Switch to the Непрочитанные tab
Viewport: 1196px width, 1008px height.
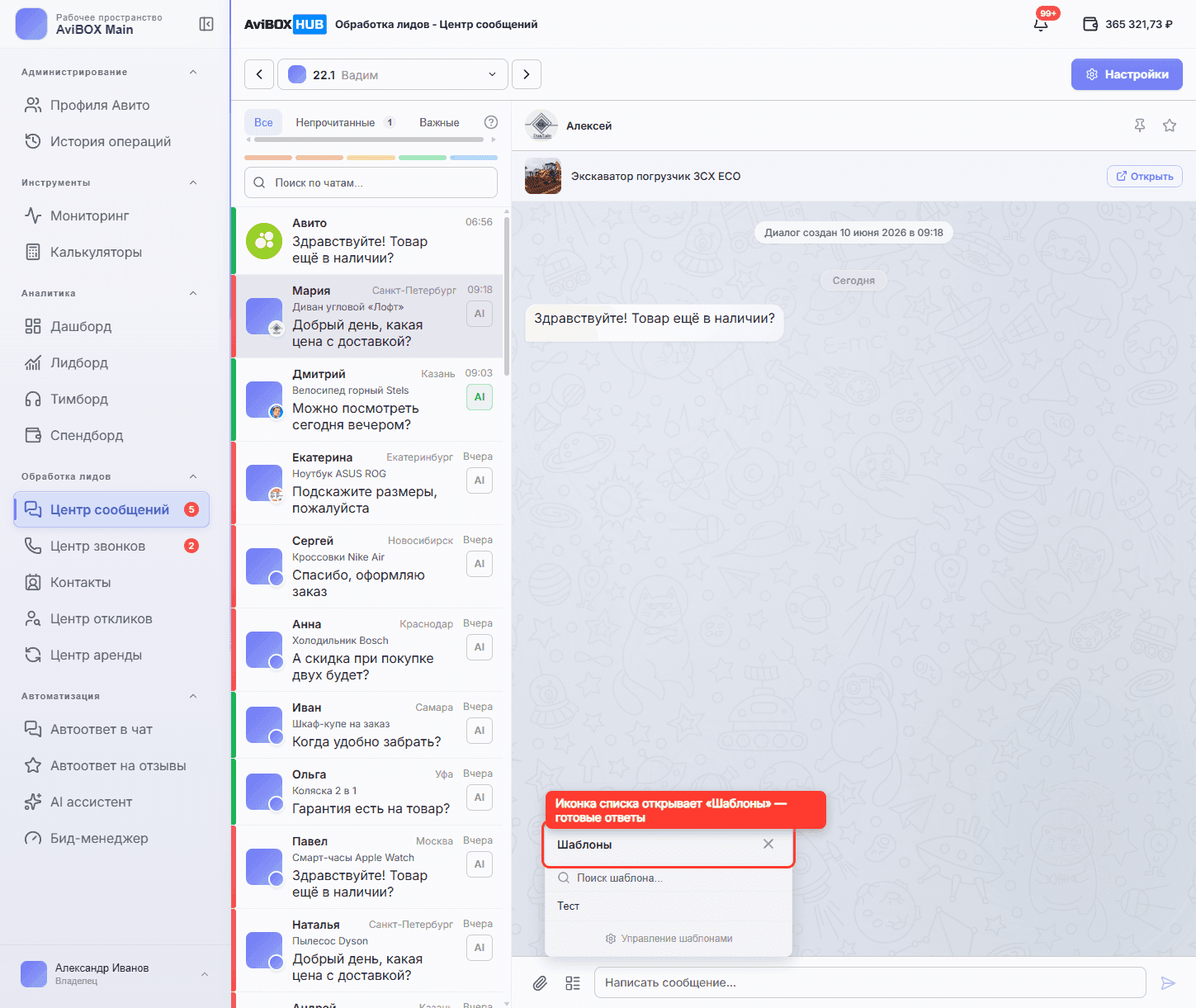pyautogui.click(x=345, y=122)
